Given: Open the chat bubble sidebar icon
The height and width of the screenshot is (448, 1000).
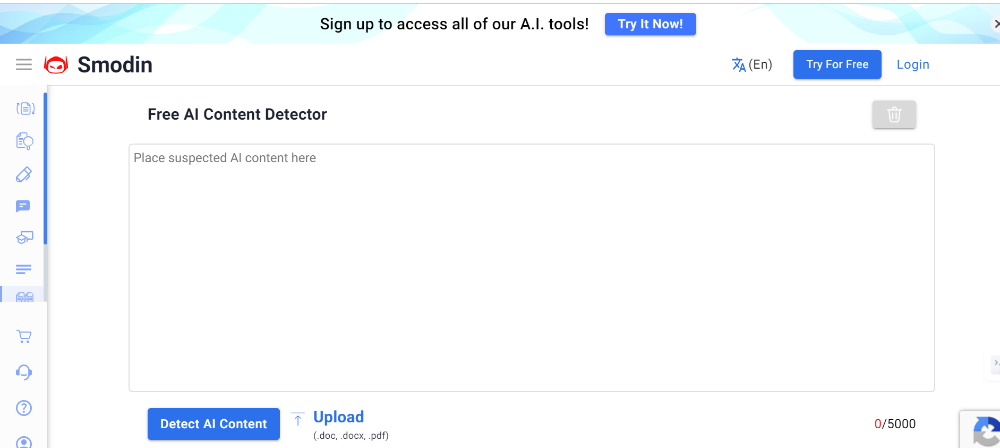Looking at the screenshot, I should (24, 206).
